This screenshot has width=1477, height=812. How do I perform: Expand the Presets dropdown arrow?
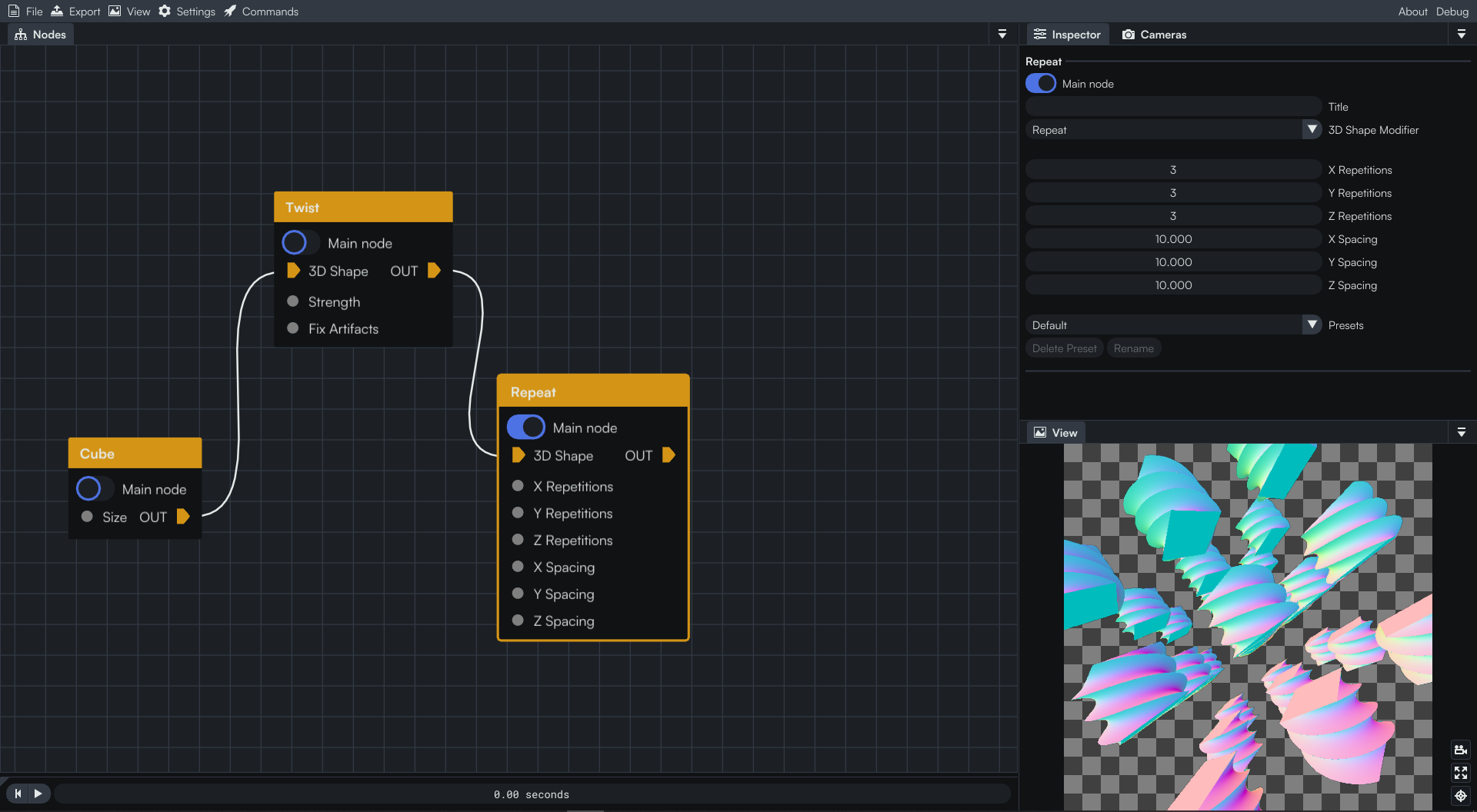(x=1312, y=325)
